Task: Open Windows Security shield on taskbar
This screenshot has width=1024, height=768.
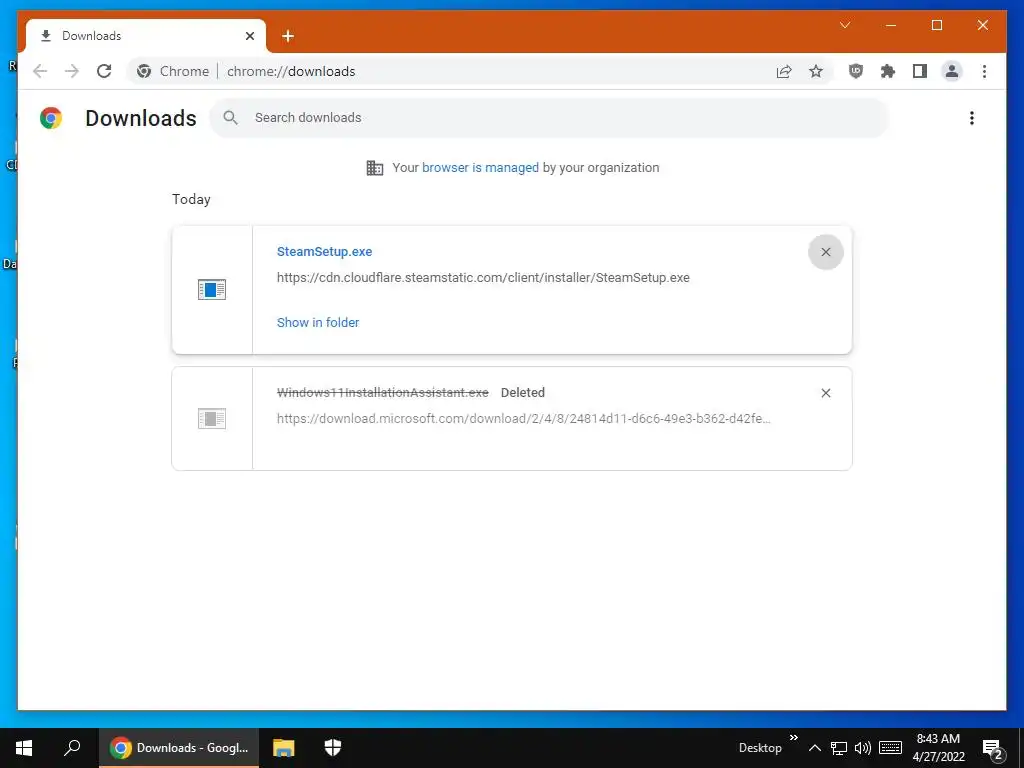Action: [x=332, y=748]
